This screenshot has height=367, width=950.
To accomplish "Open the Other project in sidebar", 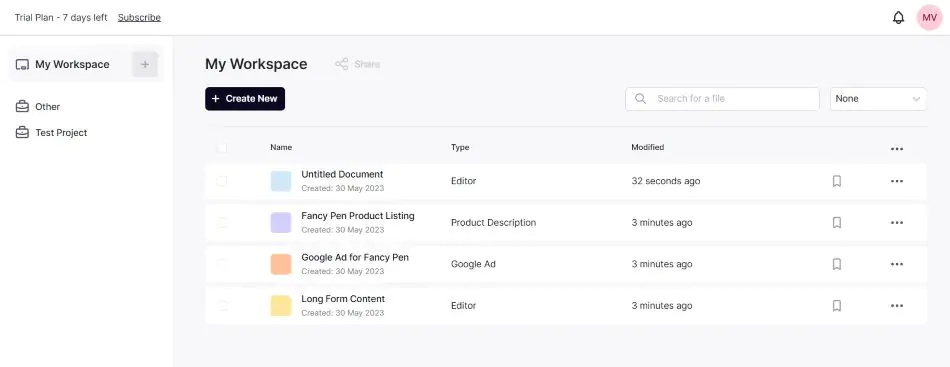I will point(47,107).
